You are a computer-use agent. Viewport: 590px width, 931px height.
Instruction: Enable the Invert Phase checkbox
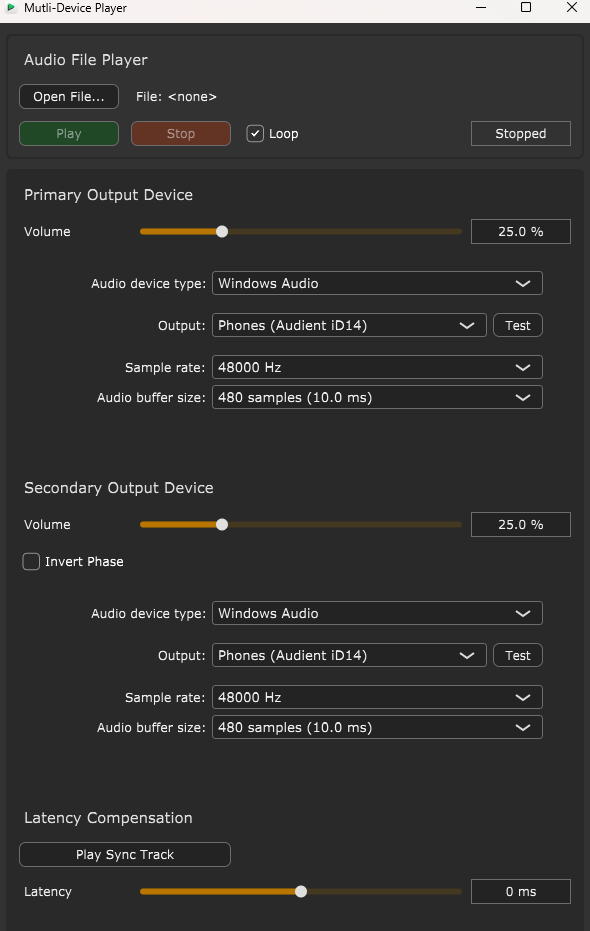[31, 561]
